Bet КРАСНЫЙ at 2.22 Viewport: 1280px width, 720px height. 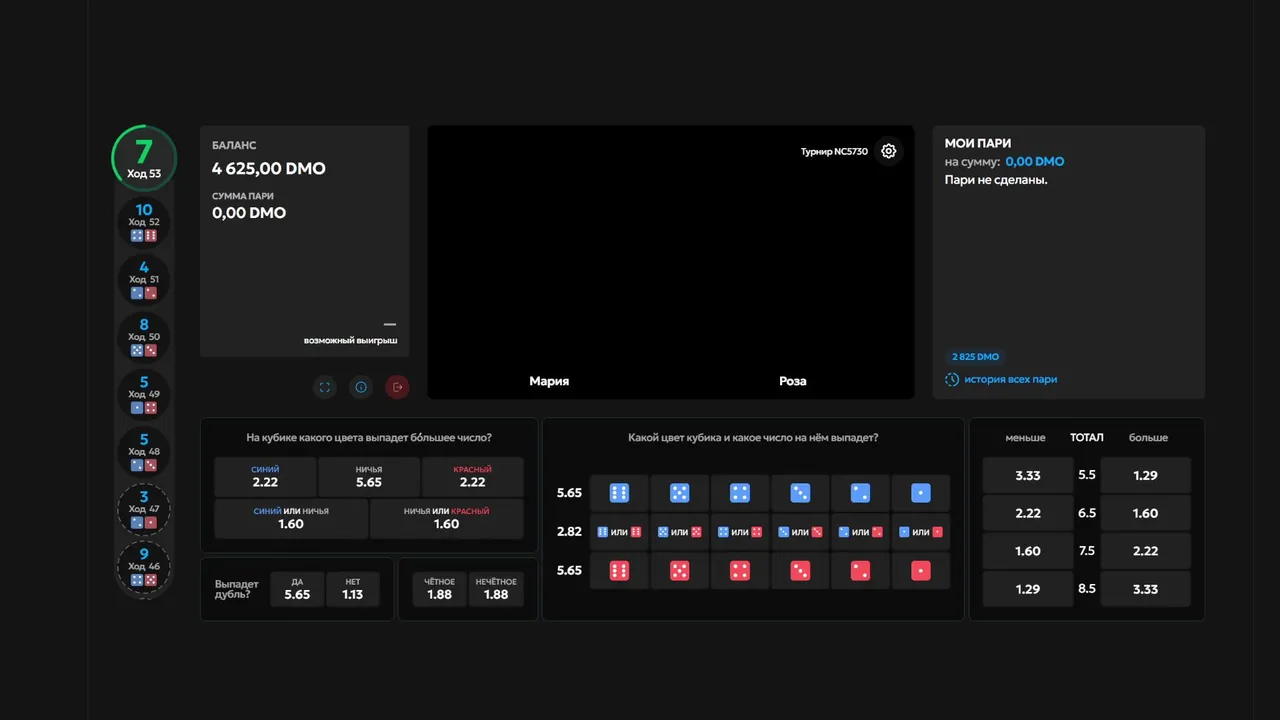473,477
